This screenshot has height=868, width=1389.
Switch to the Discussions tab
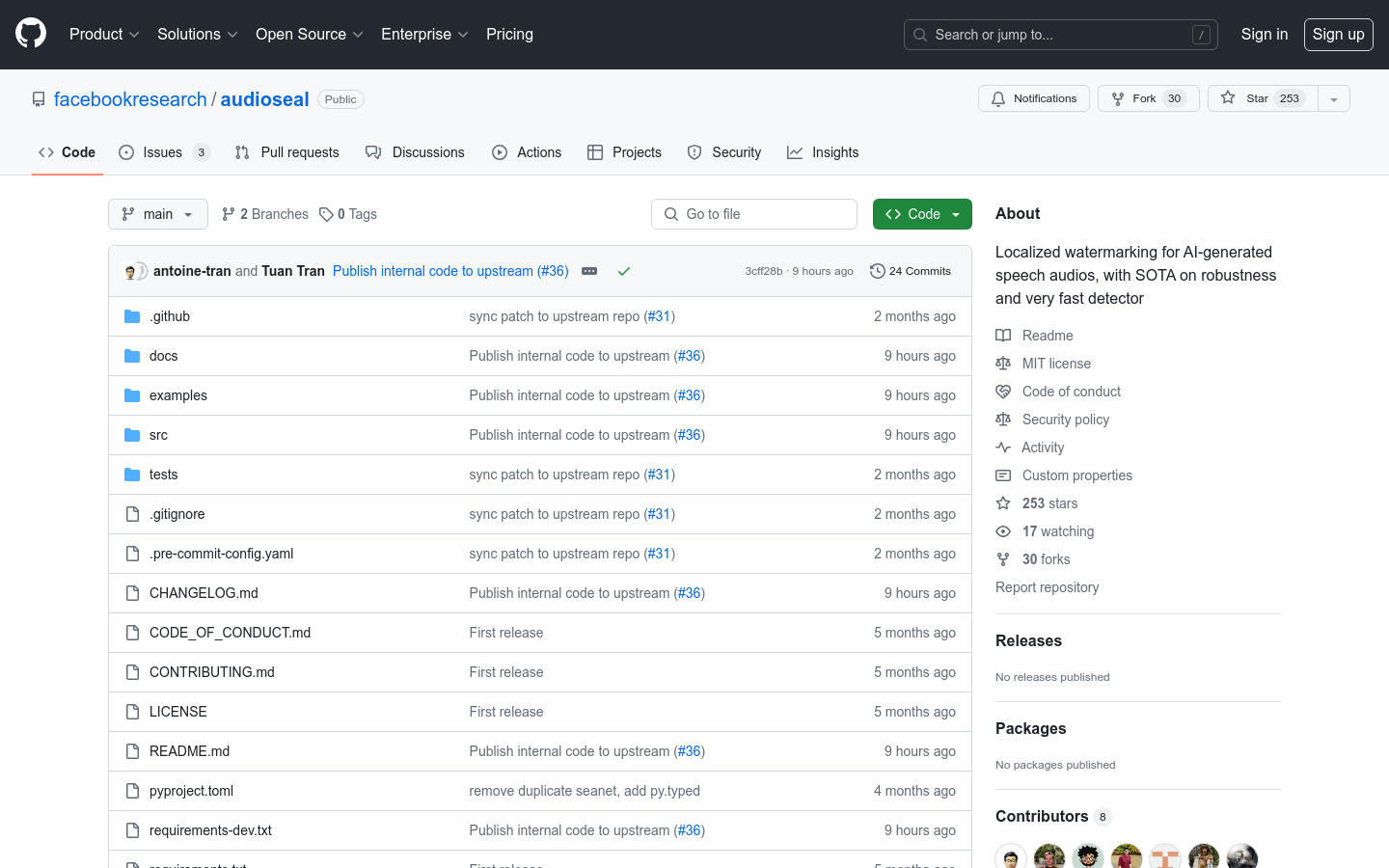coord(416,152)
